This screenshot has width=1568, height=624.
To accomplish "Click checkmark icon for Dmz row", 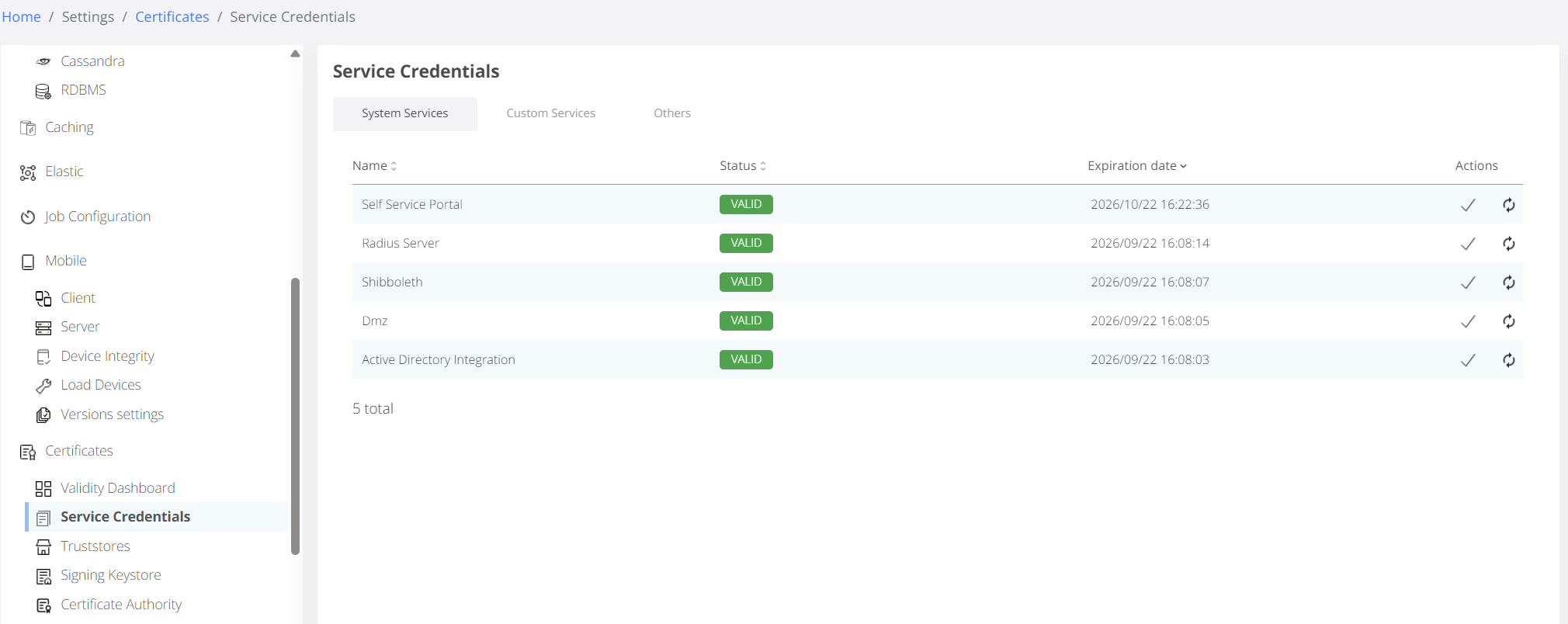I will point(1468,321).
